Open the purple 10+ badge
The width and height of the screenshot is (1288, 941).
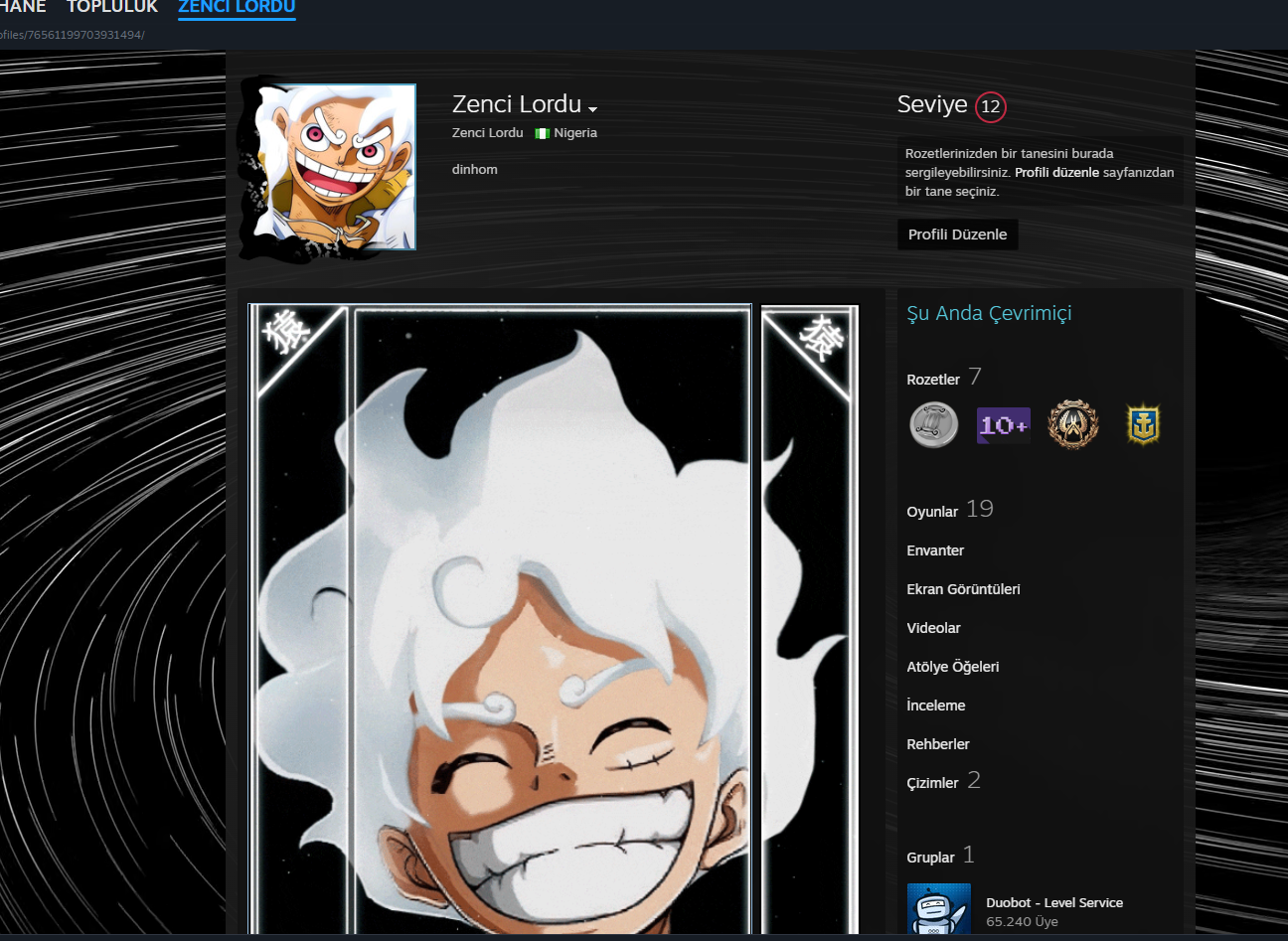(x=1004, y=425)
